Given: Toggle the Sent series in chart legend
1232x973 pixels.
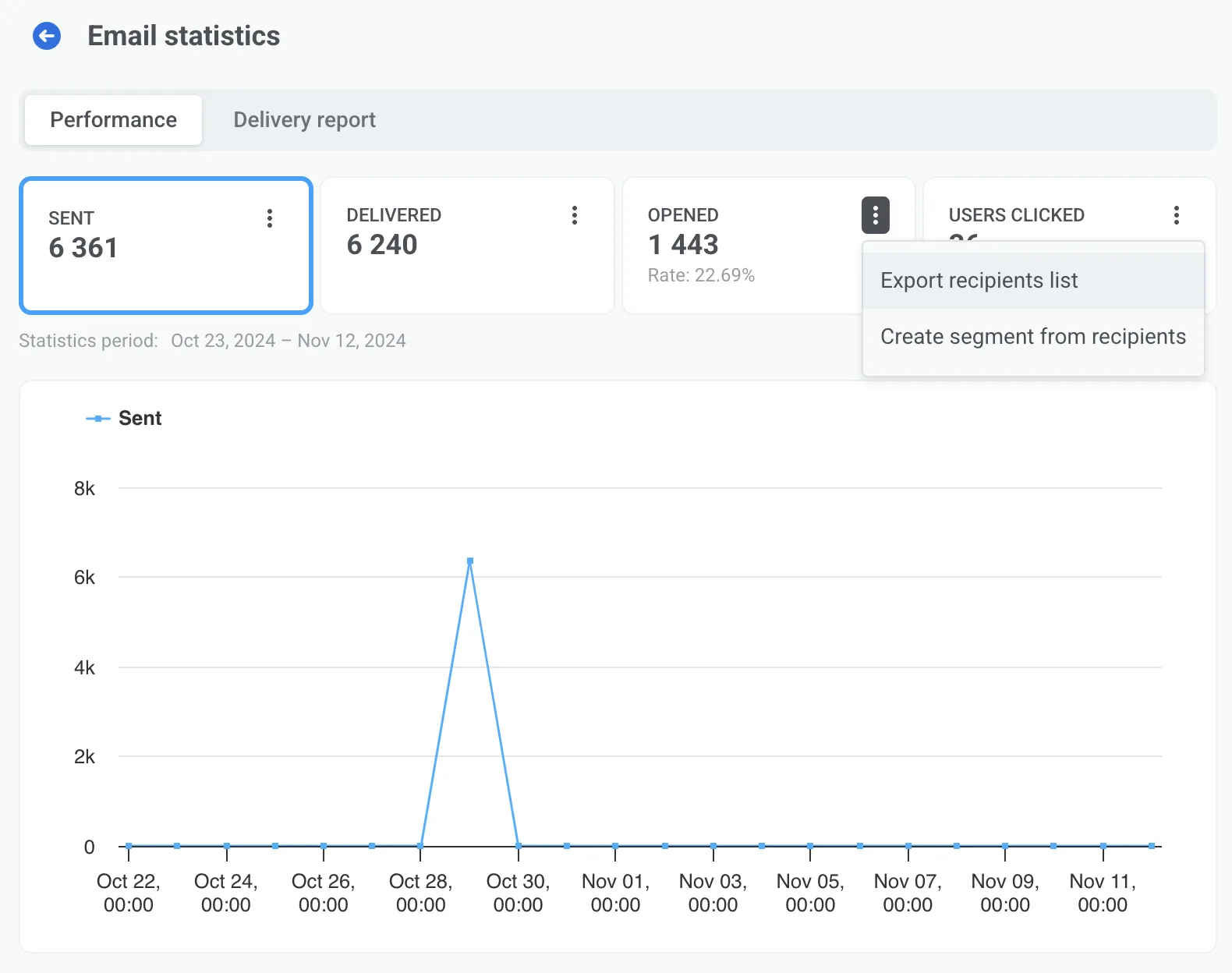Looking at the screenshot, I should pyautogui.click(x=125, y=419).
